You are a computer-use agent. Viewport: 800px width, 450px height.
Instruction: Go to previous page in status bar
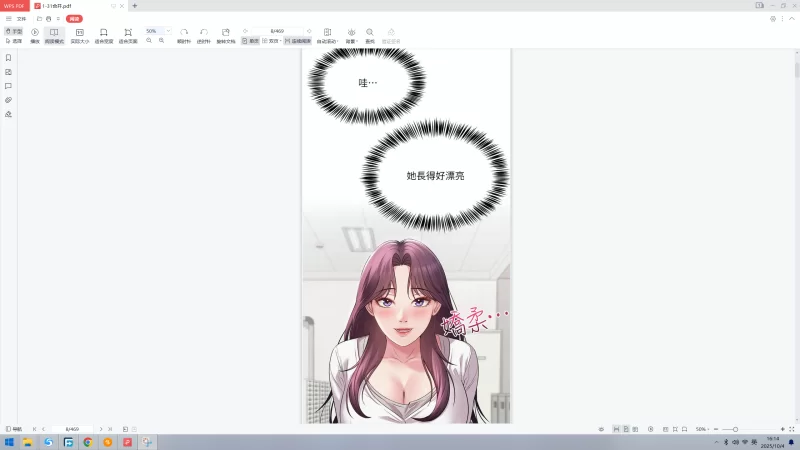[43, 429]
